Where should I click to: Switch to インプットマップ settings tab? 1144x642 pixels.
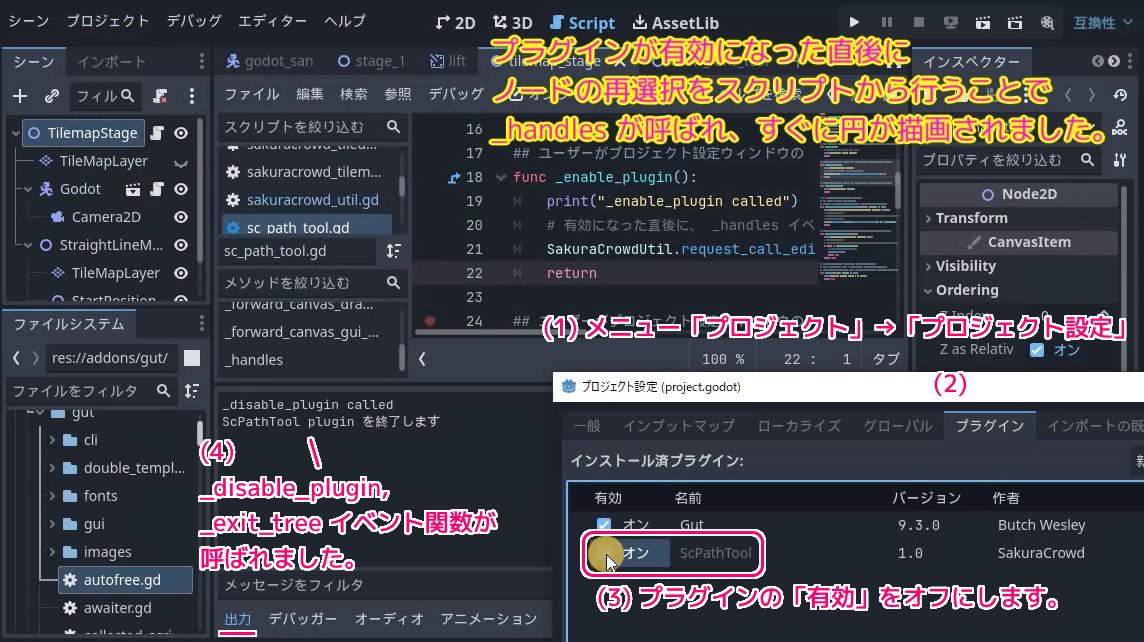(x=679, y=426)
